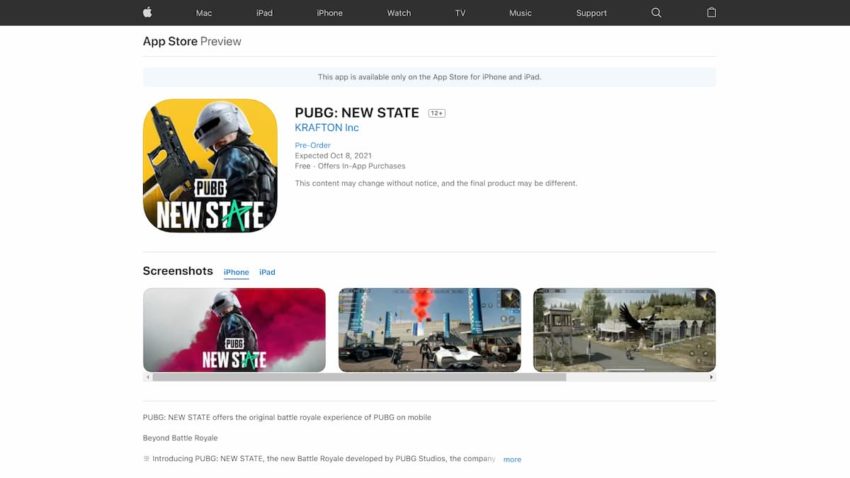Open the eagle village gameplay screenshot
The image size is (850, 478).
624,330
